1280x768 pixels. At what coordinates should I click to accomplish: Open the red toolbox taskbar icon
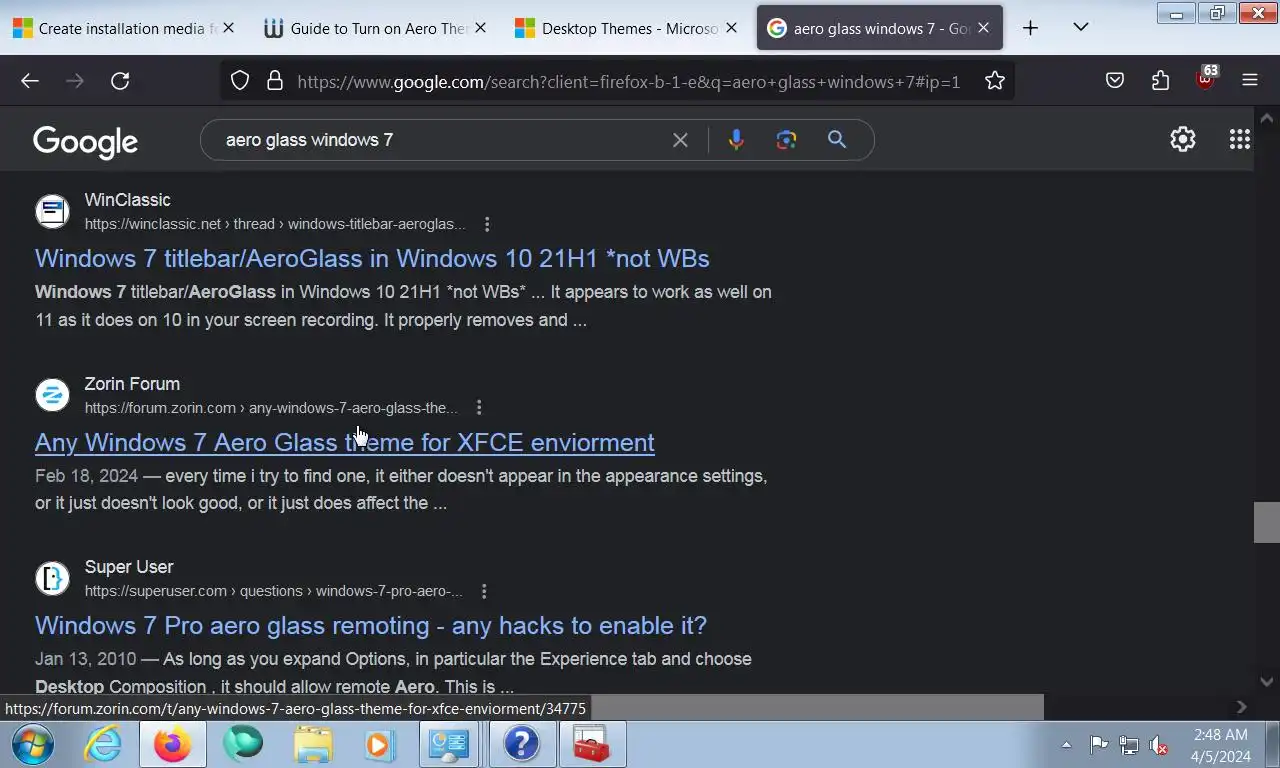coord(591,744)
